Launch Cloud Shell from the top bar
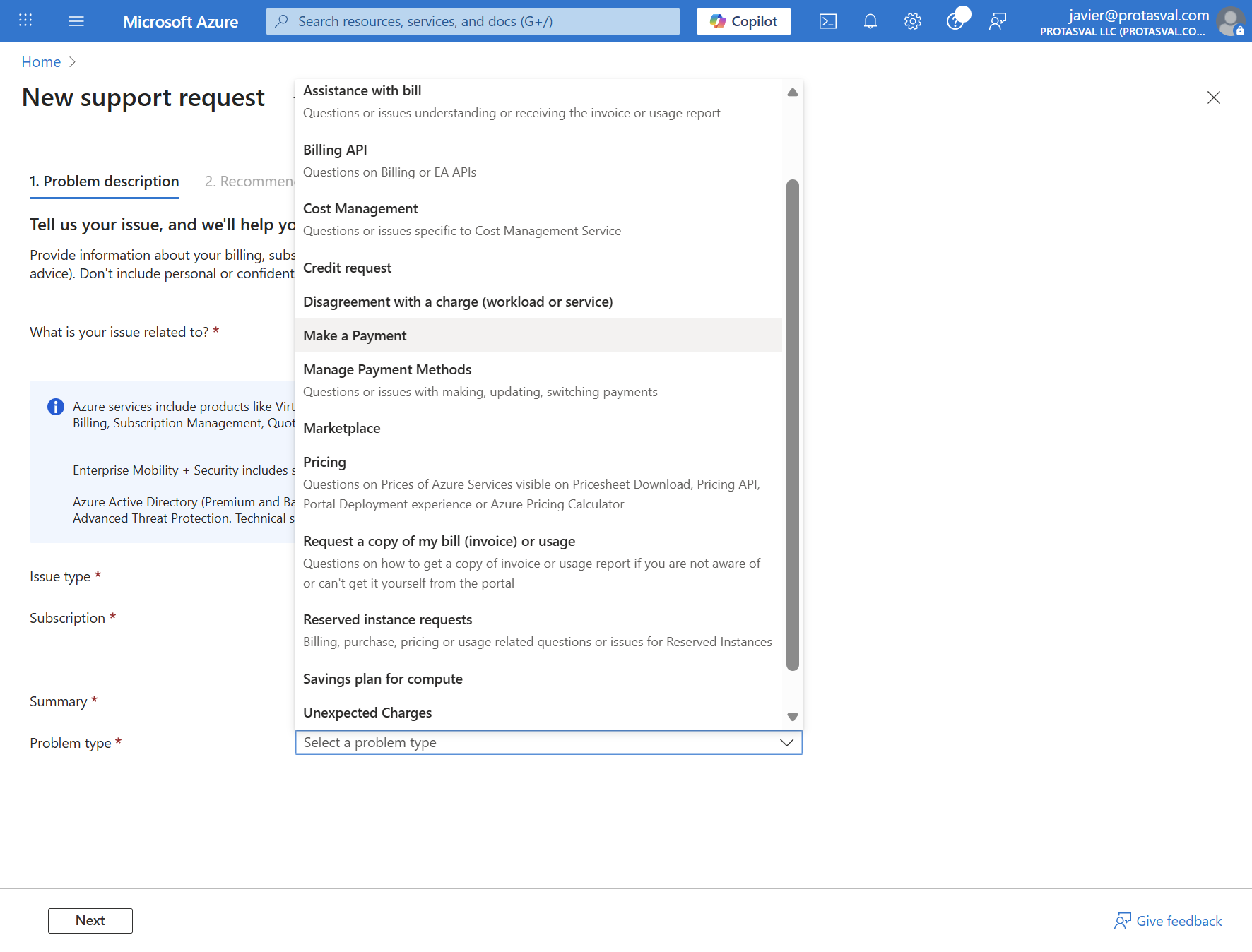 (x=828, y=21)
